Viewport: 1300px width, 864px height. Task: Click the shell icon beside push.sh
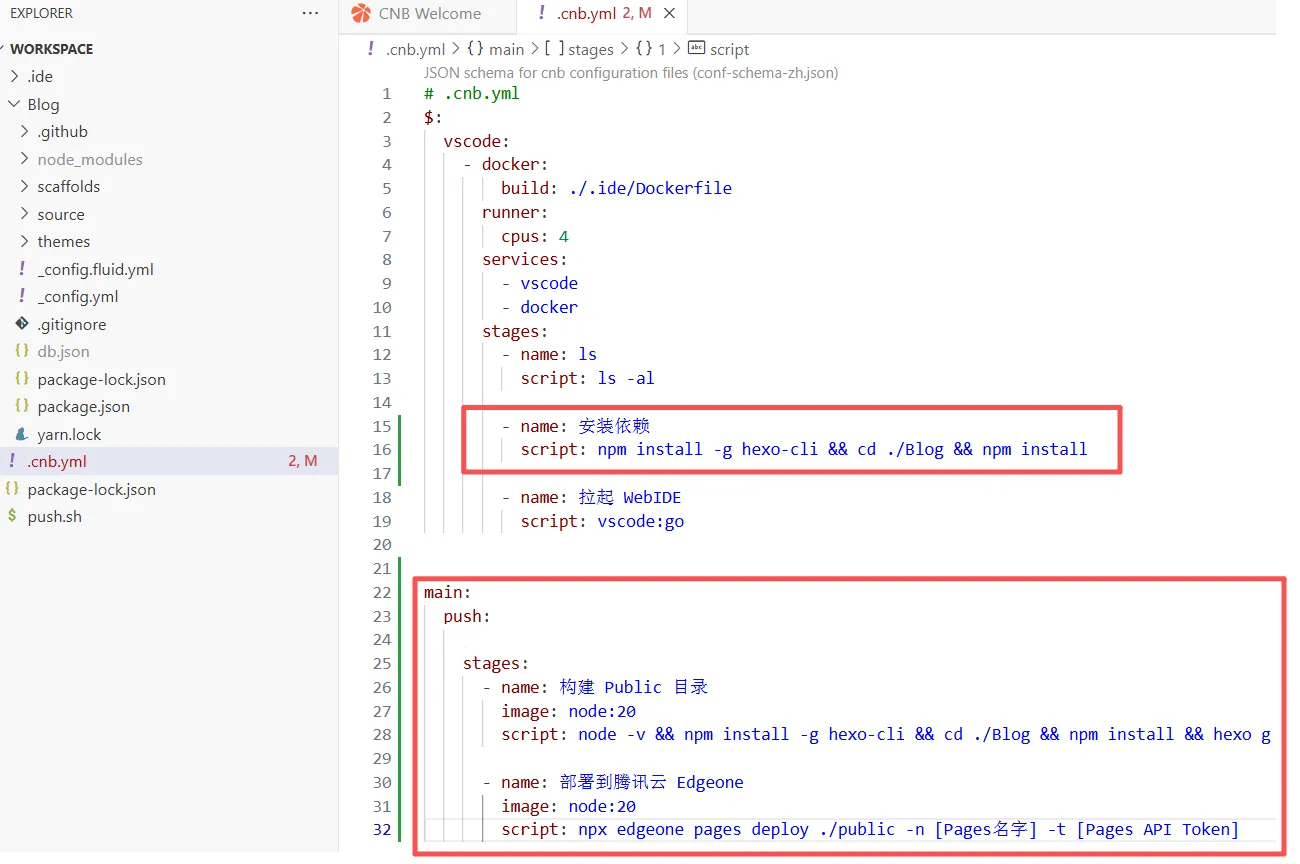tap(12, 516)
